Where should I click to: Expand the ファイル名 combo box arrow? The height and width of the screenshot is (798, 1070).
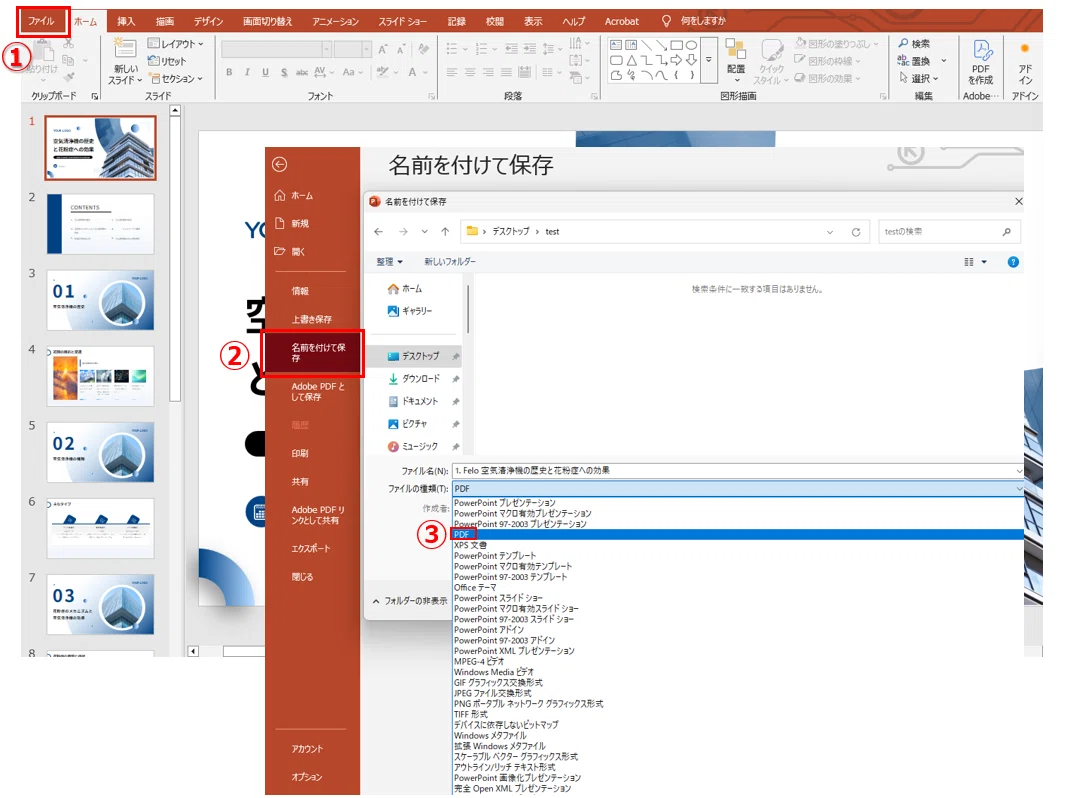coord(1019,471)
